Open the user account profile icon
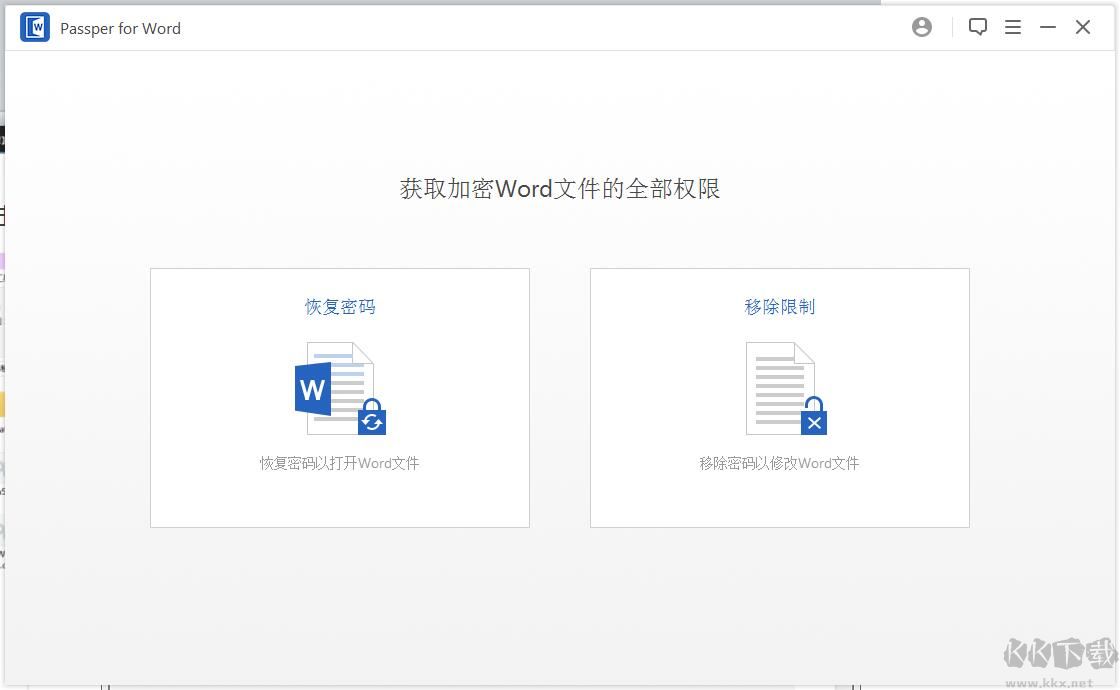 point(921,27)
